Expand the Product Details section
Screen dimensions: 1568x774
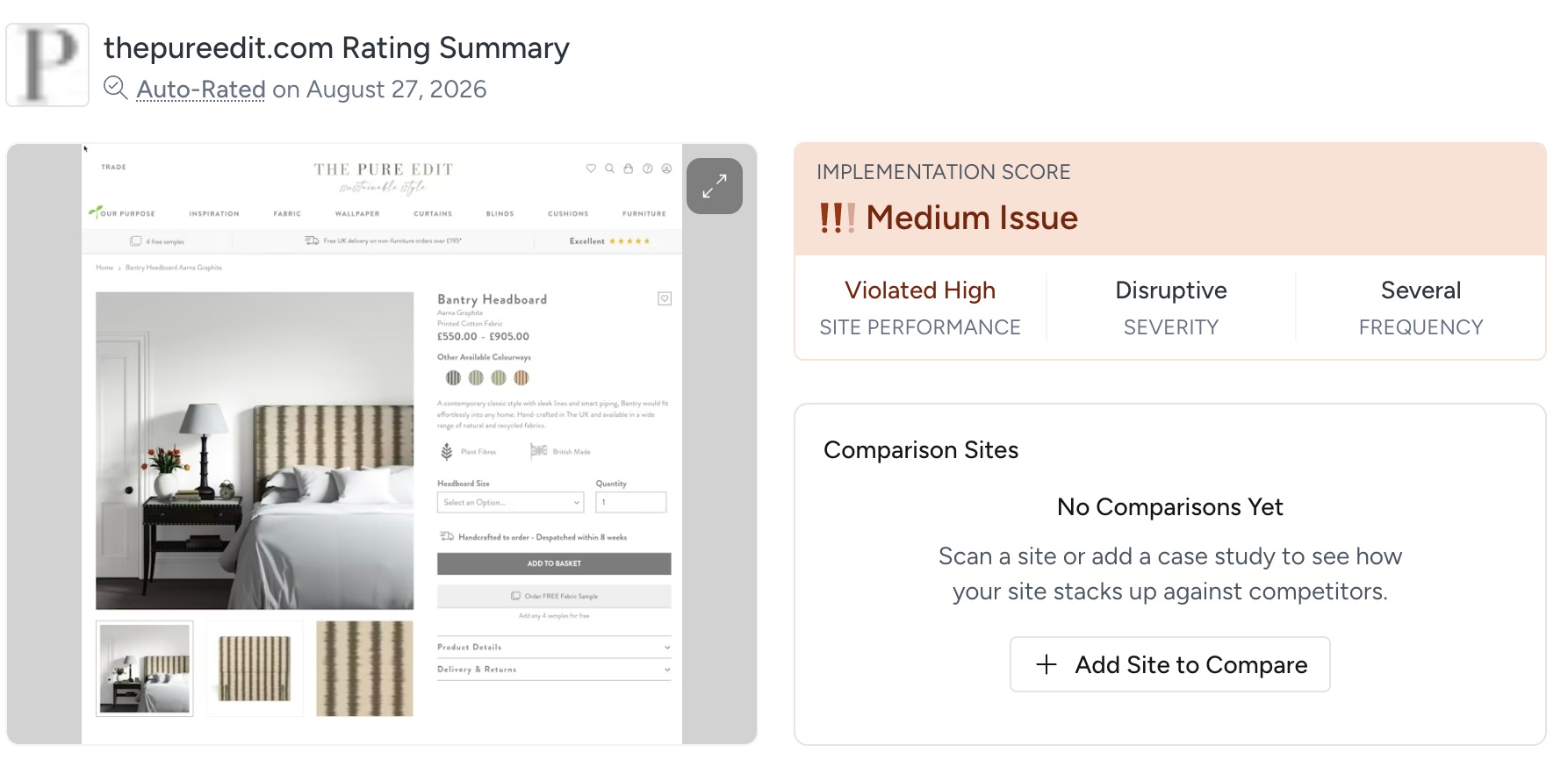554,647
